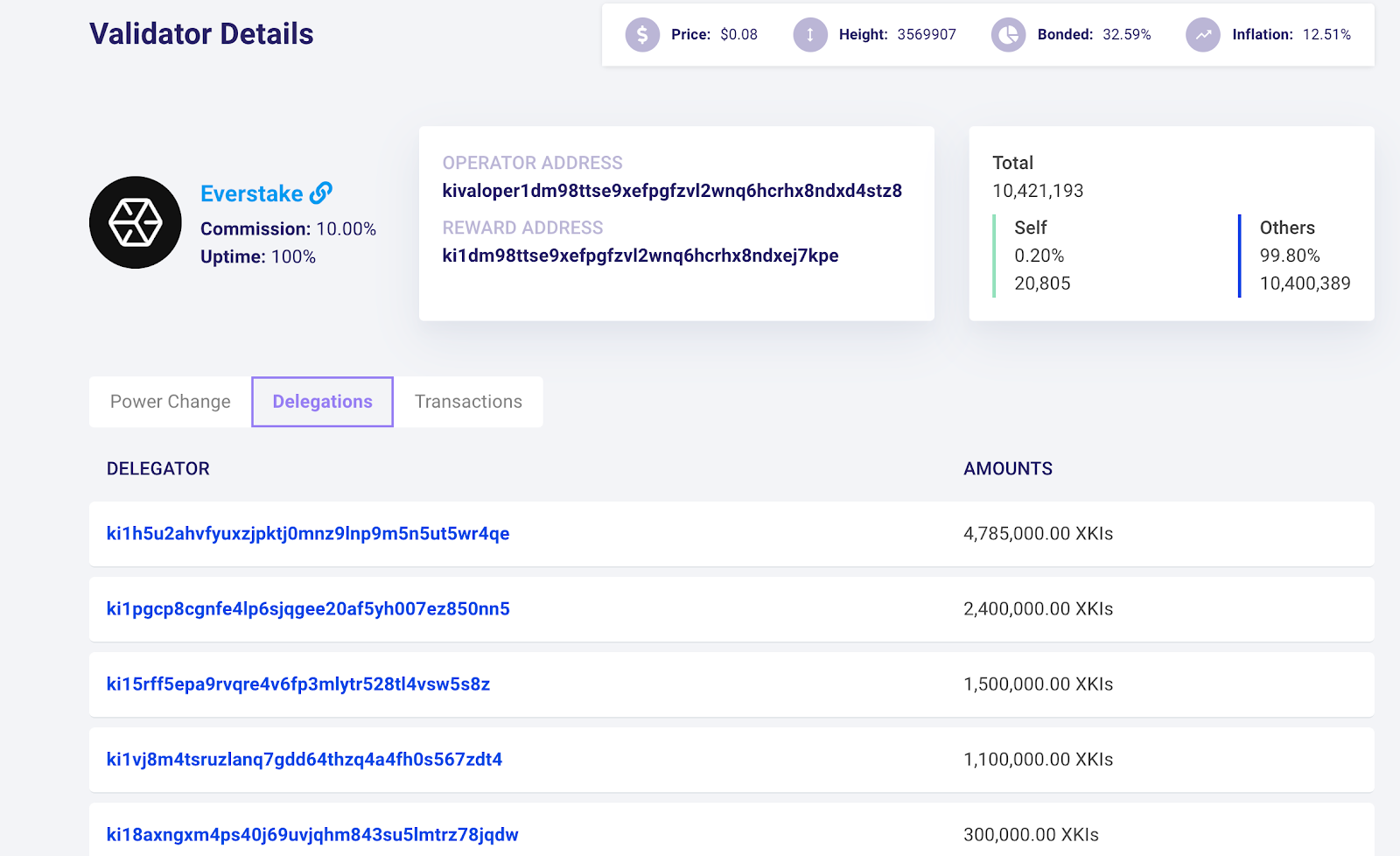Click the bonded value 32.59%
The height and width of the screenshot is (856, 1400).
coord(1127,34)
